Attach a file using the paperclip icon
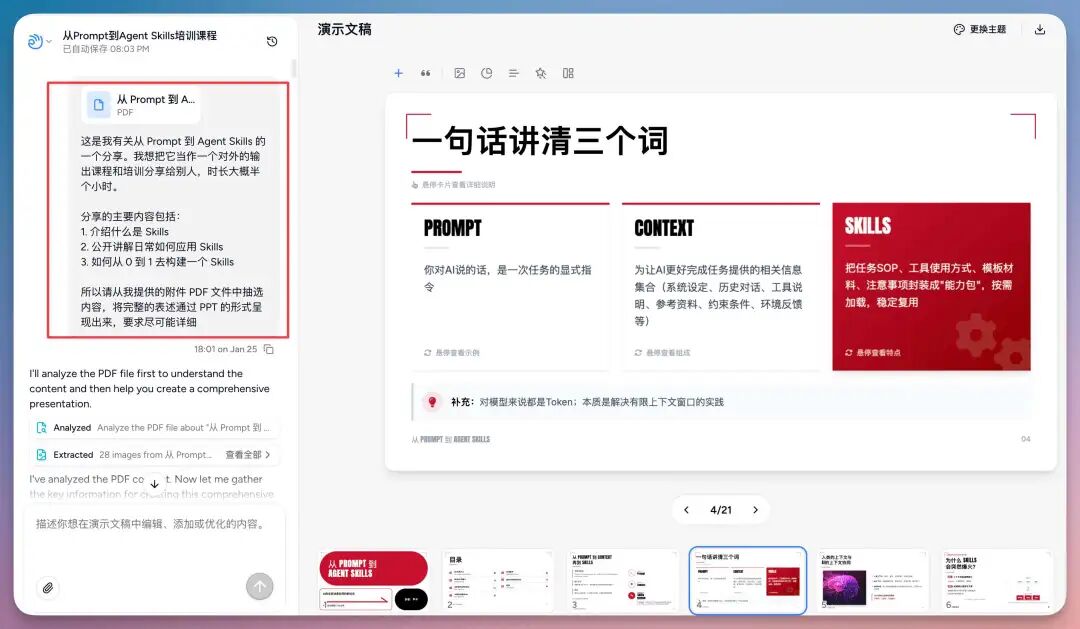 point(48,588)
